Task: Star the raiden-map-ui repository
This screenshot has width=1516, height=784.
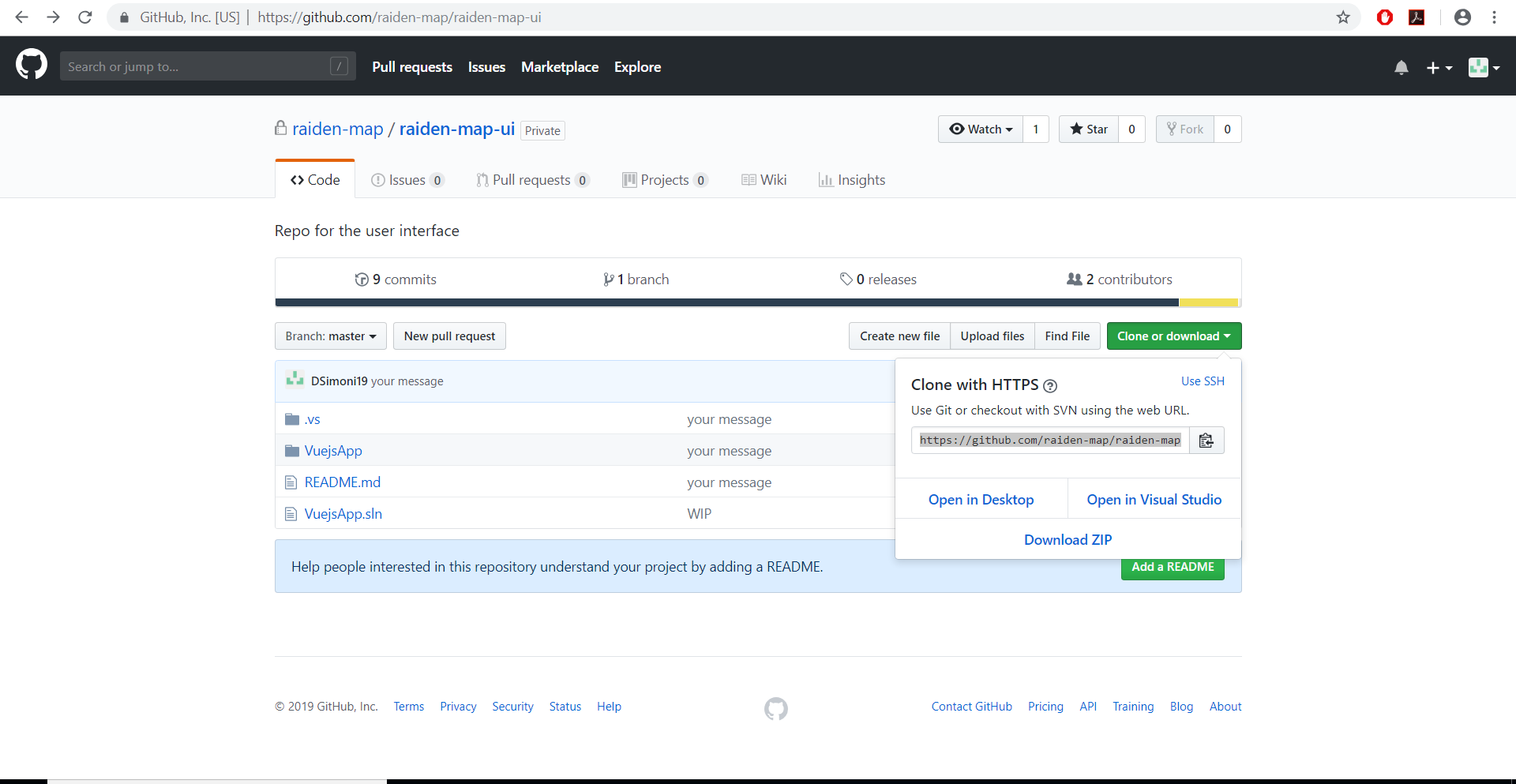Action: click(1088, 129)
